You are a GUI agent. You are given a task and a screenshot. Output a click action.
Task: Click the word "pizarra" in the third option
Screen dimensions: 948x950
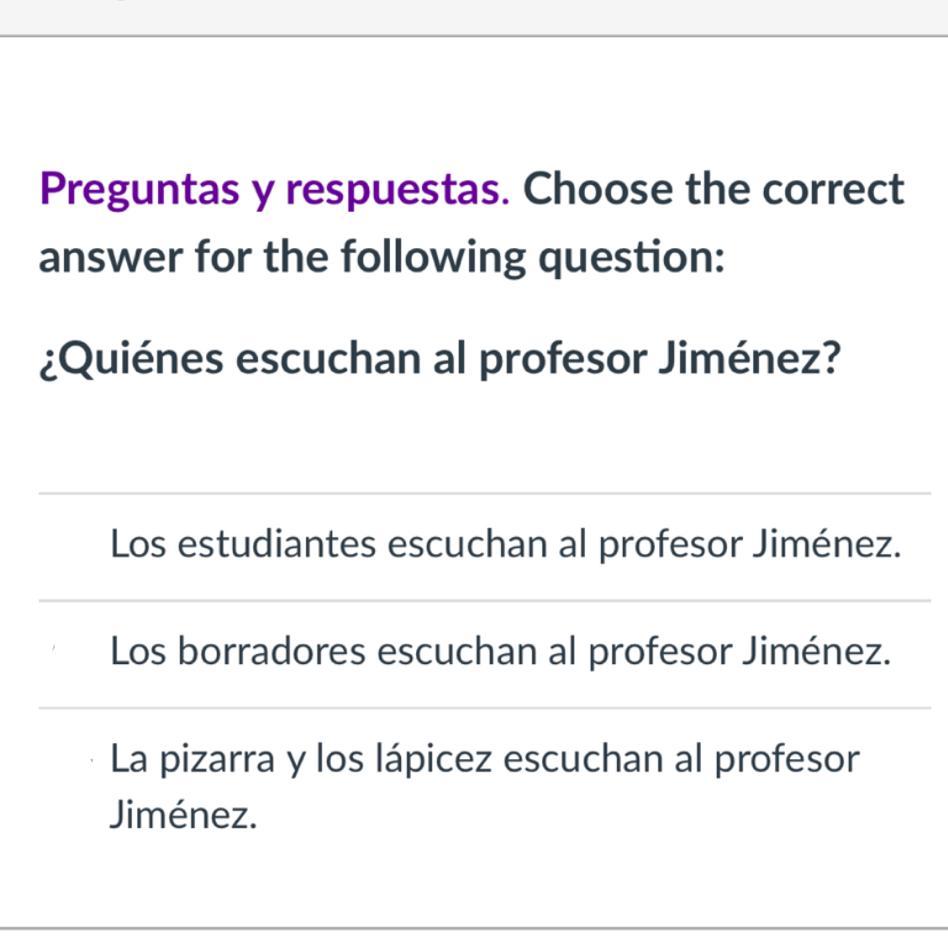(x=220, y=760)
